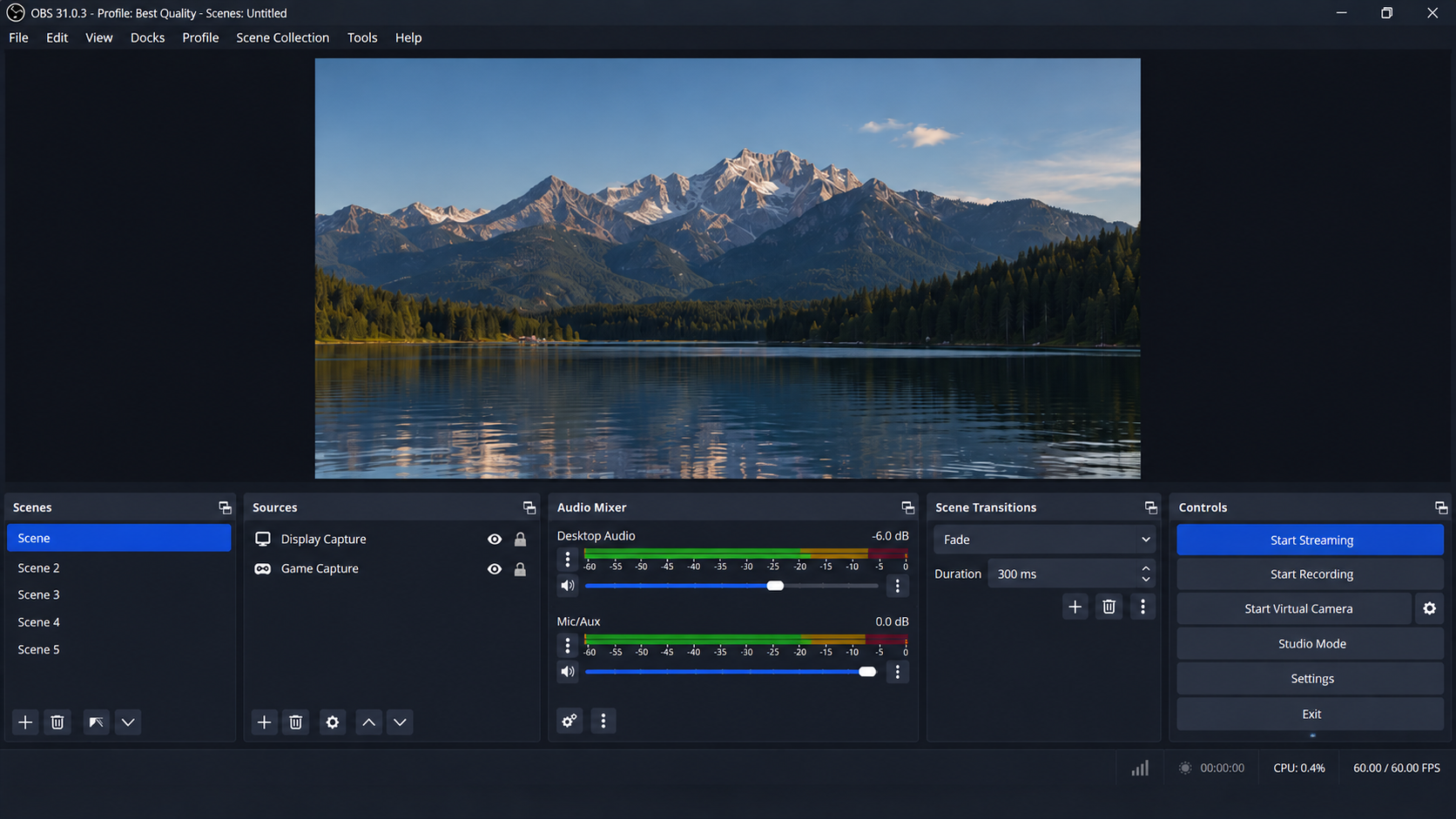Adjust Desktop Audio volume slider
The width and height of the screenshot is (1456, 819).
point(731,586)
